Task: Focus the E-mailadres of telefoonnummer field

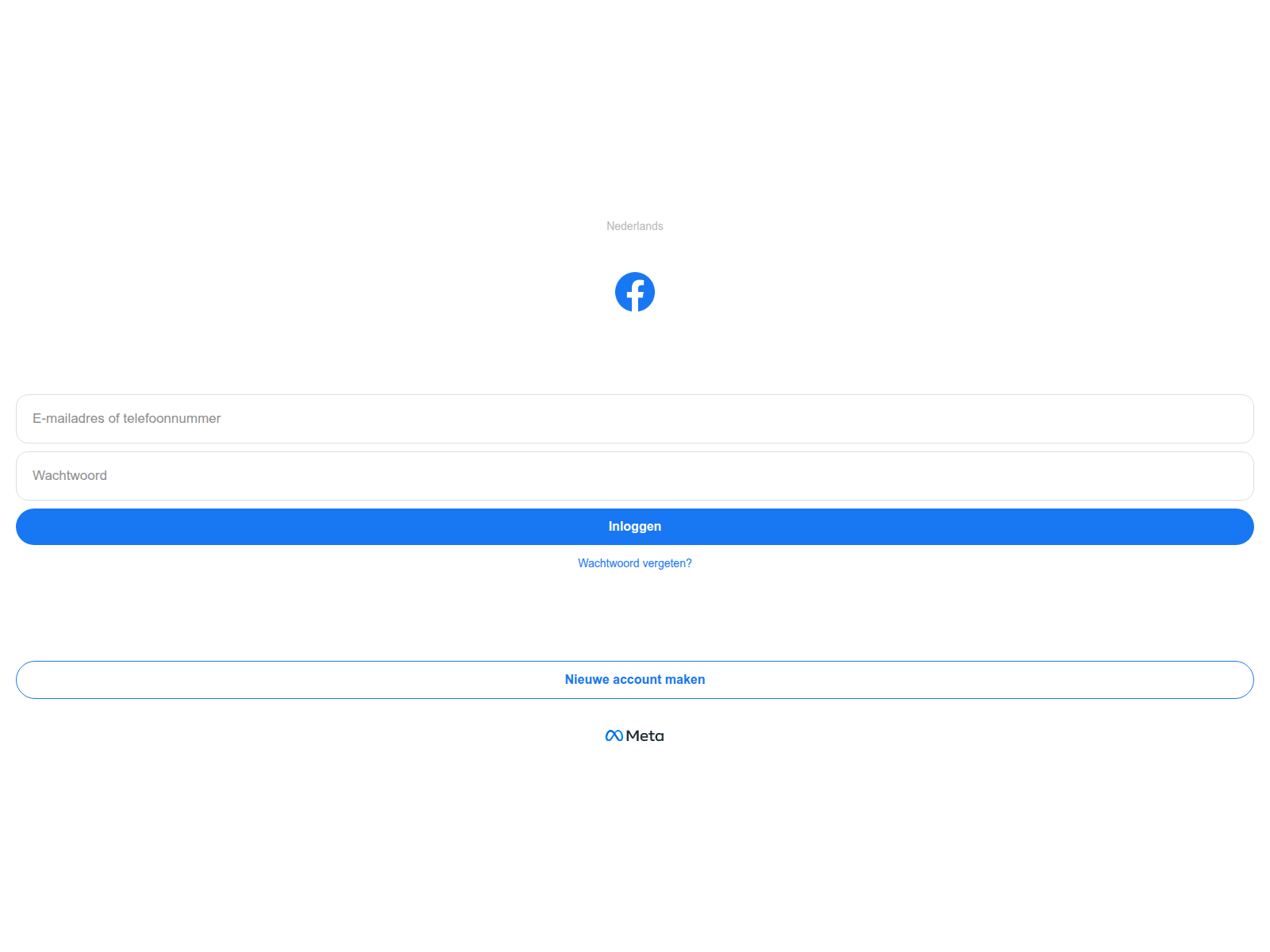Action: 635,419
